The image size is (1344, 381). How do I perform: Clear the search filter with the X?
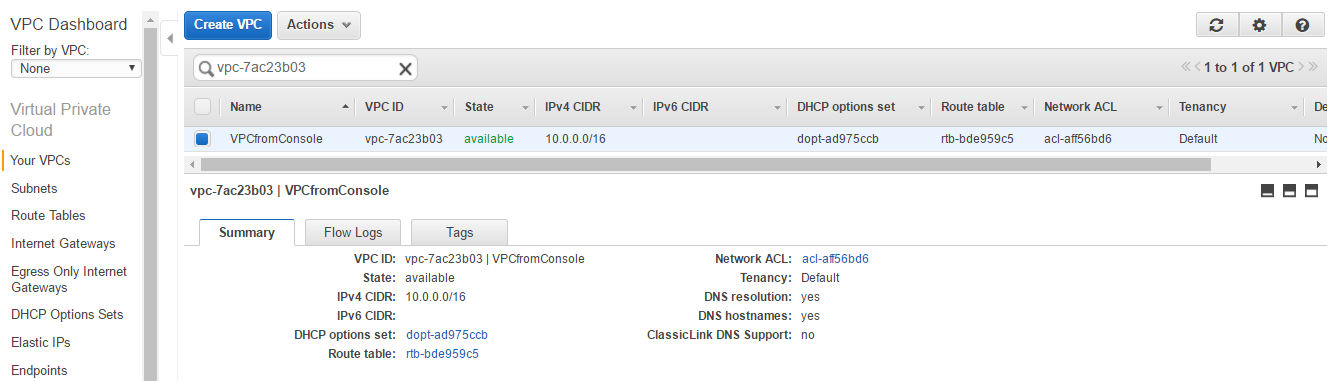point(405,68)
